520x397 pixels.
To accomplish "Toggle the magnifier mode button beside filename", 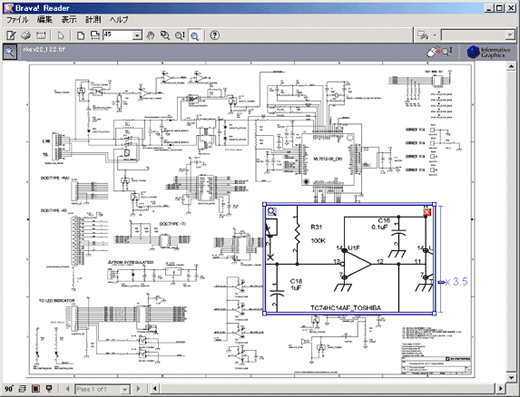I will click(10, 52).
